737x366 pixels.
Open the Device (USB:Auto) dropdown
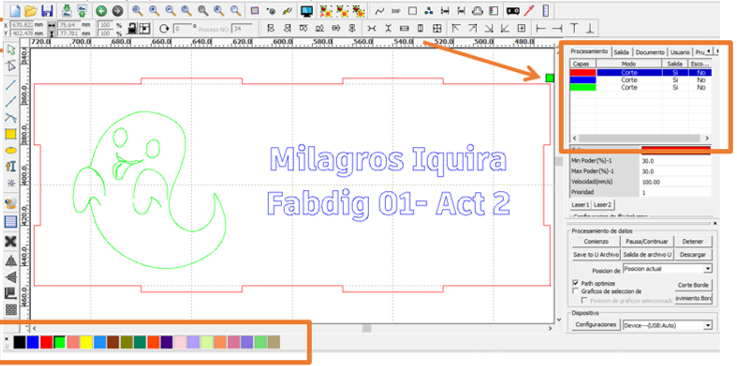point(667,325)
